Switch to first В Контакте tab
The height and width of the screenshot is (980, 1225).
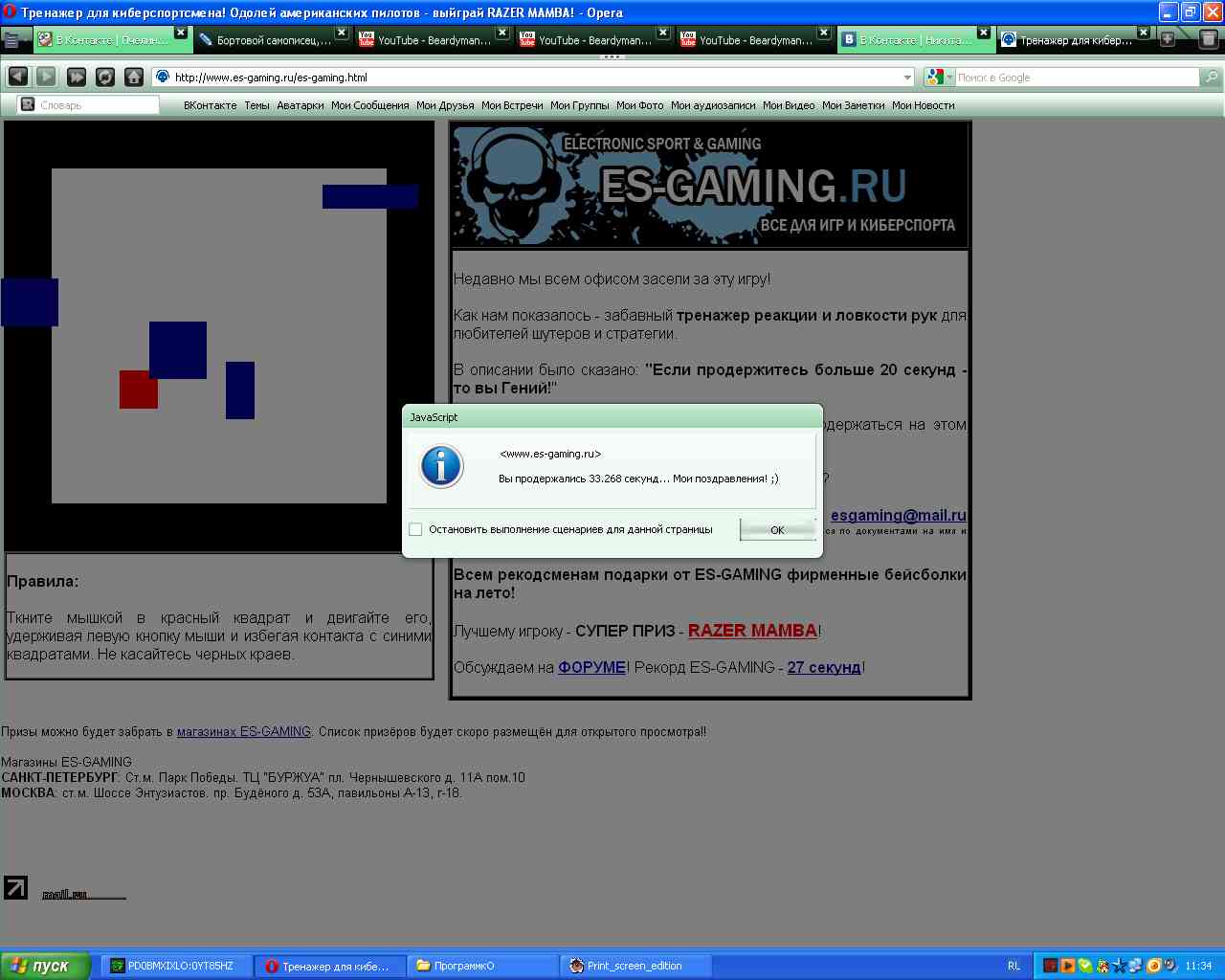(x=113, y=40)
